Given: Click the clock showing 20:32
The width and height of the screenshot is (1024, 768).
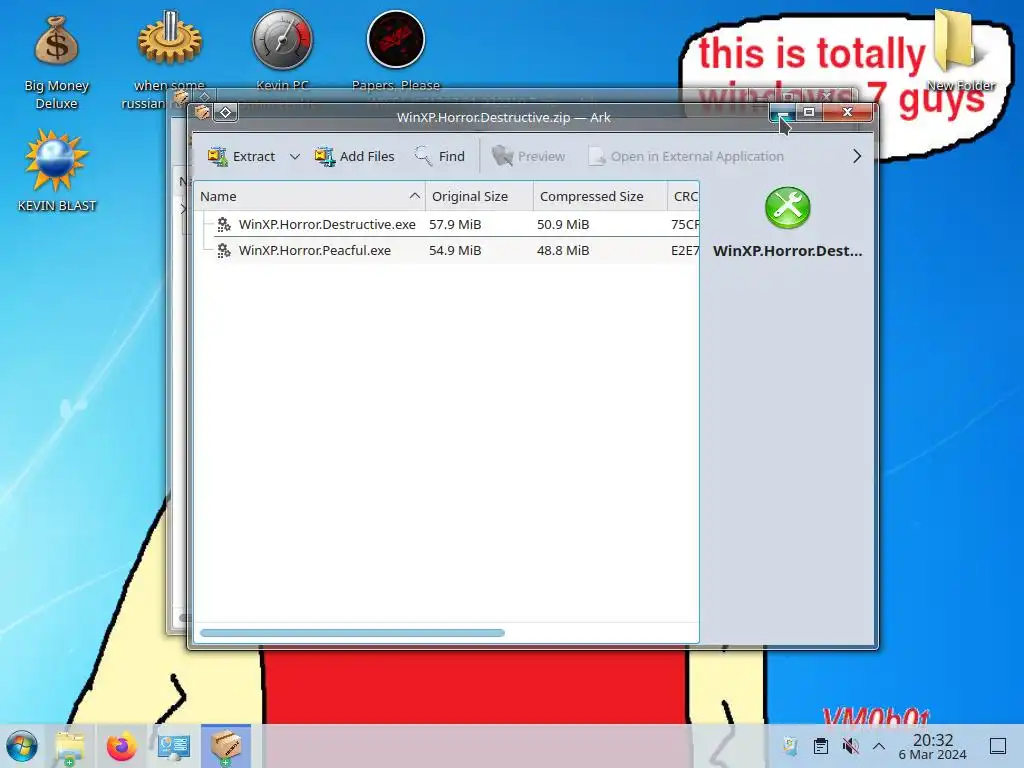Looking at the screenshot, I should click(933, 746).
